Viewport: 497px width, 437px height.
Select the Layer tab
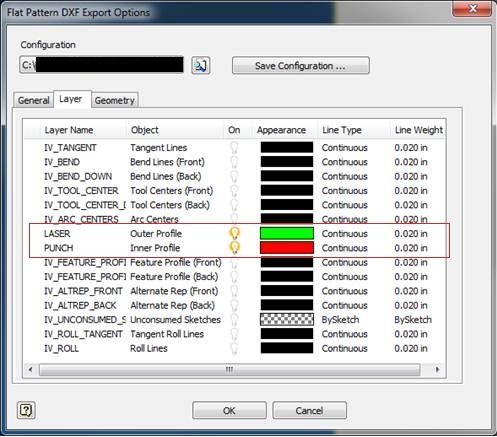pyautogui.click(x=72, y=99)
